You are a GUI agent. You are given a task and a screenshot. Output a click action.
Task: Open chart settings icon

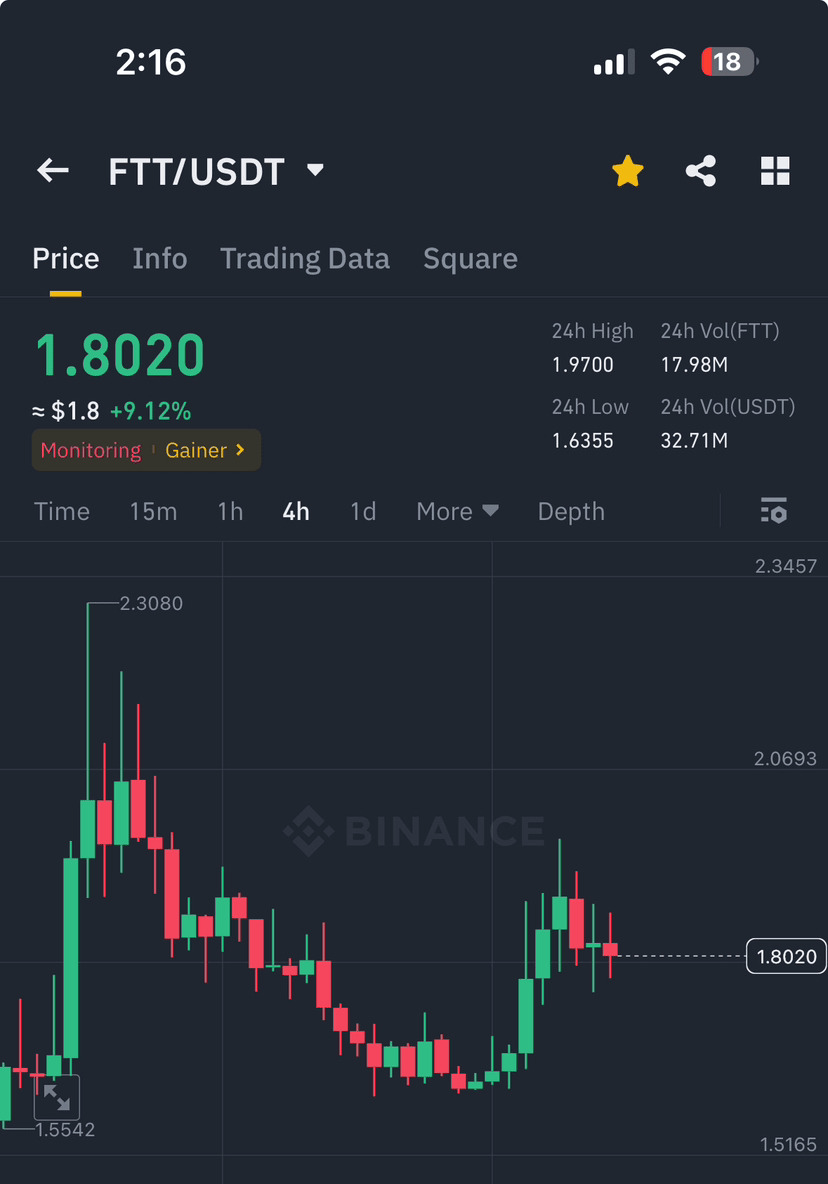[773, 511]
